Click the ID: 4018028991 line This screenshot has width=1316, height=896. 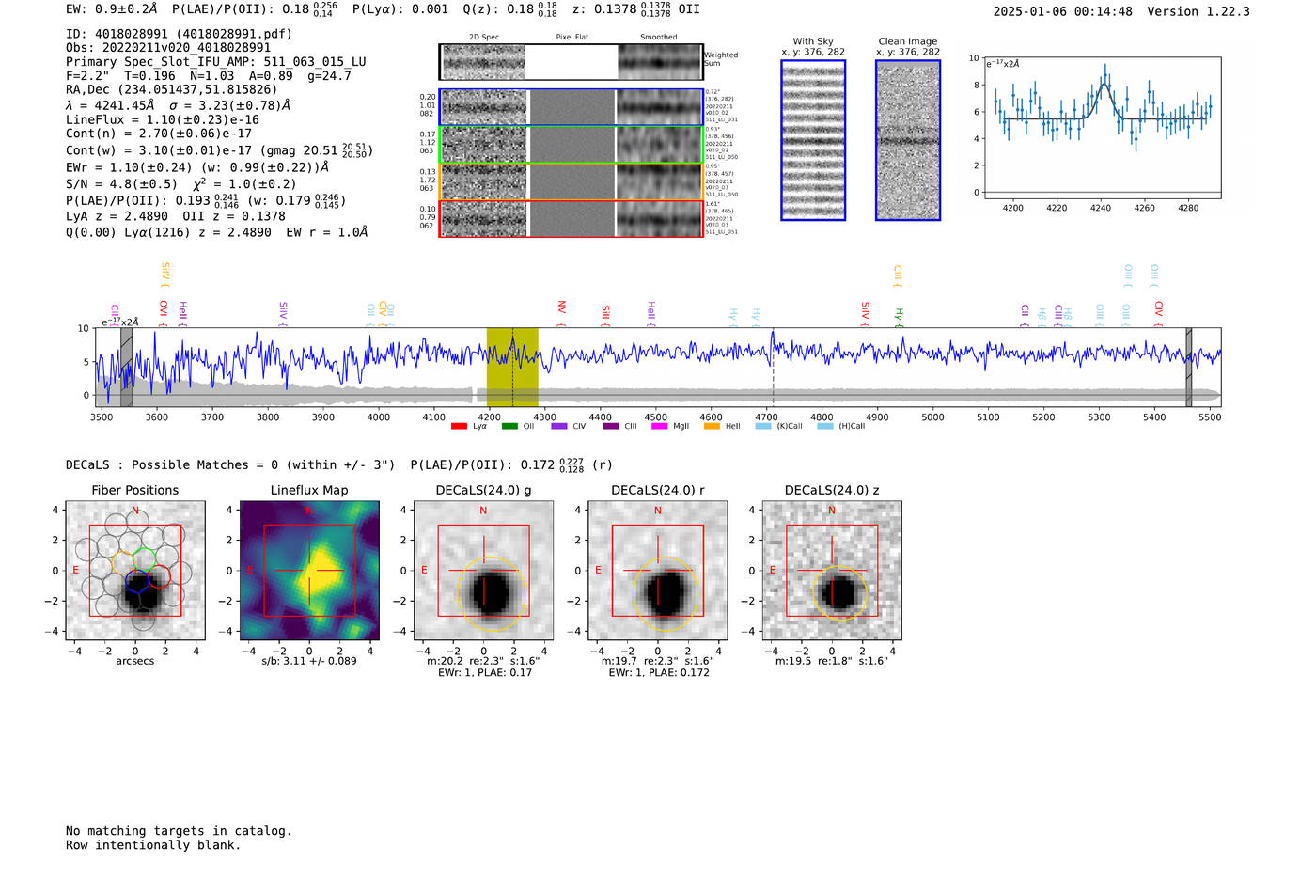(179, 34)
